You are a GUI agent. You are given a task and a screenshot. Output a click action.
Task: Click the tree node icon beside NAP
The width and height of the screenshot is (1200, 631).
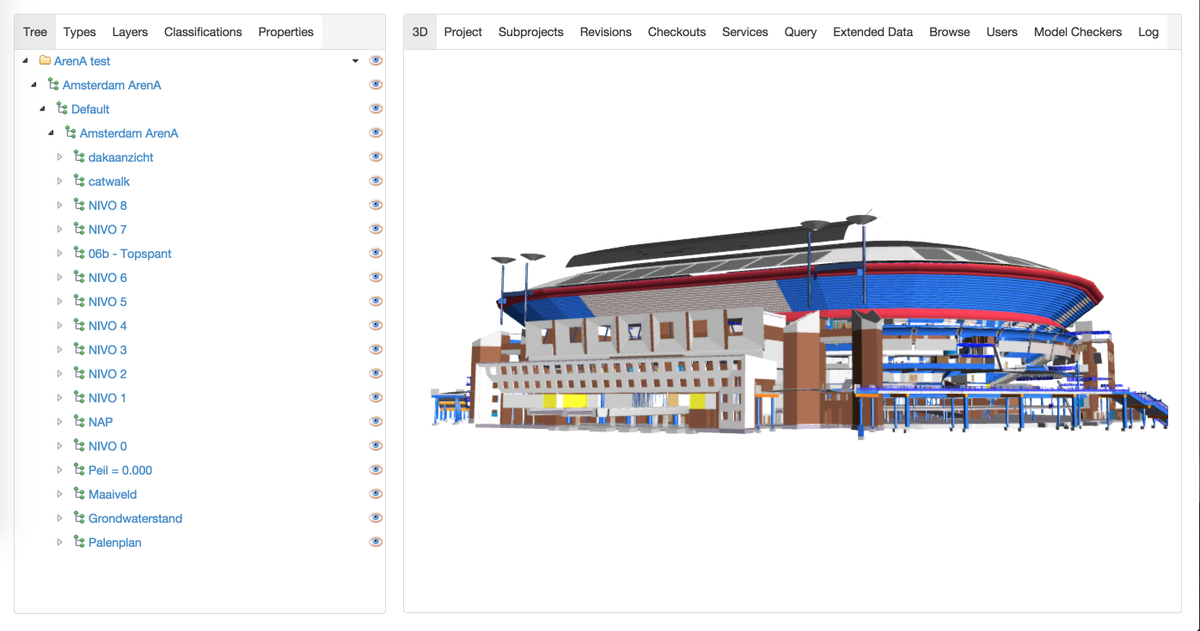pos(79,421)
